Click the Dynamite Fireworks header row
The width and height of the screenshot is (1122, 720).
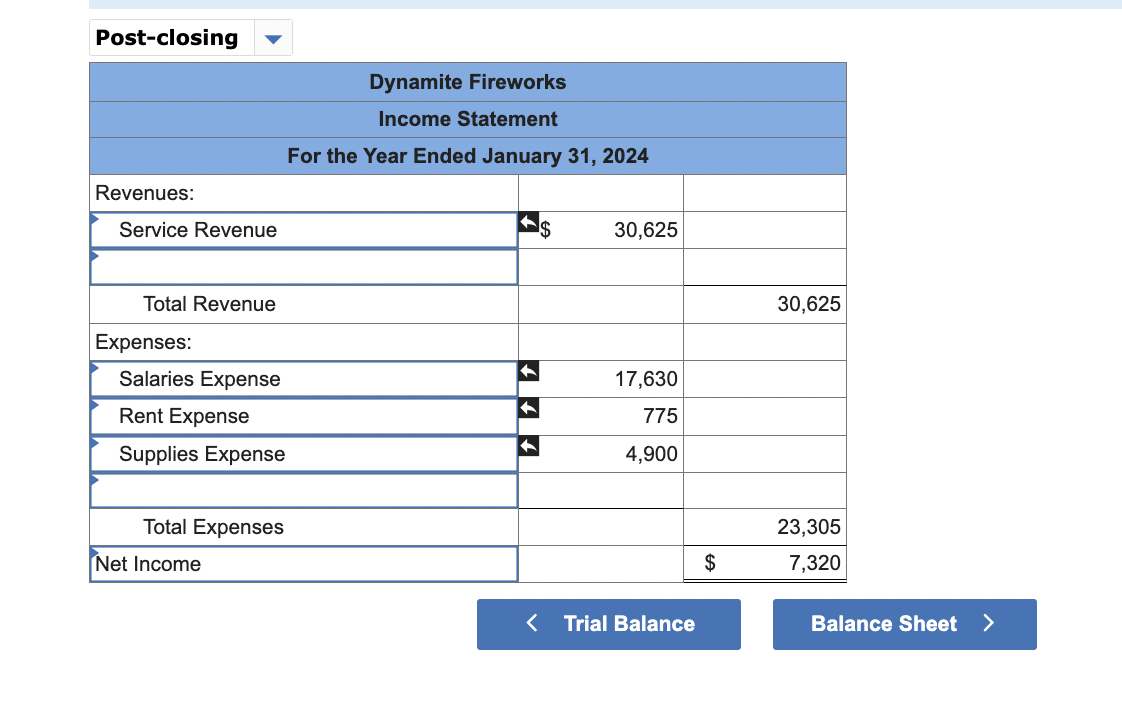pyautogui.click(x=467, y=82)
